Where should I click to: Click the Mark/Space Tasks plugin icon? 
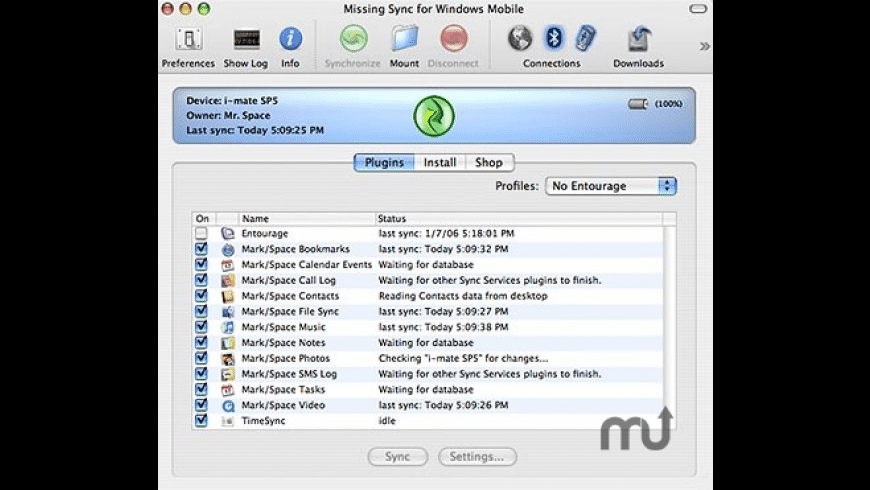[227, 390]
